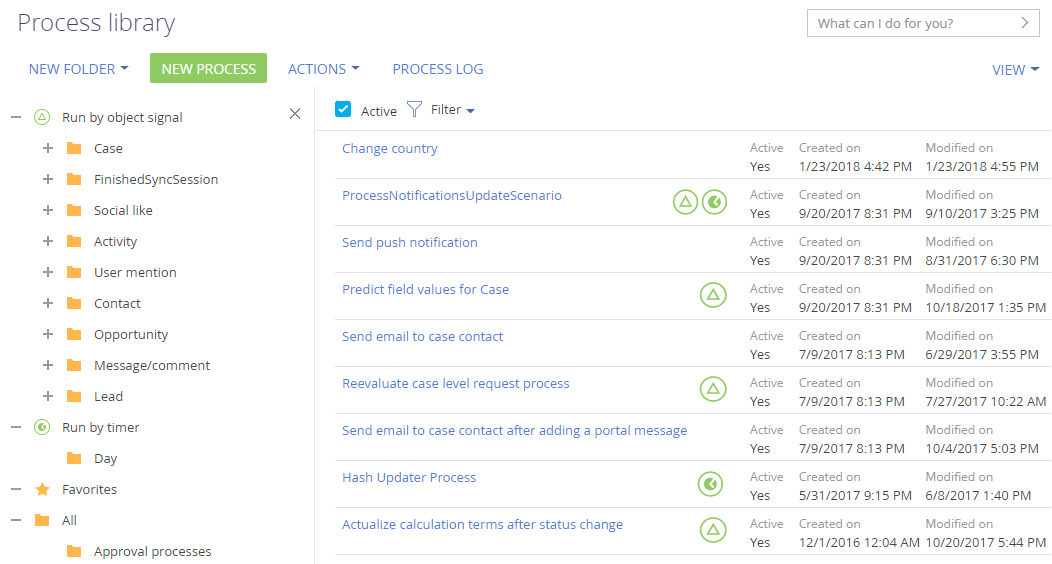
Task: Collapse the Run by timer group
Action: click(16, 427)
